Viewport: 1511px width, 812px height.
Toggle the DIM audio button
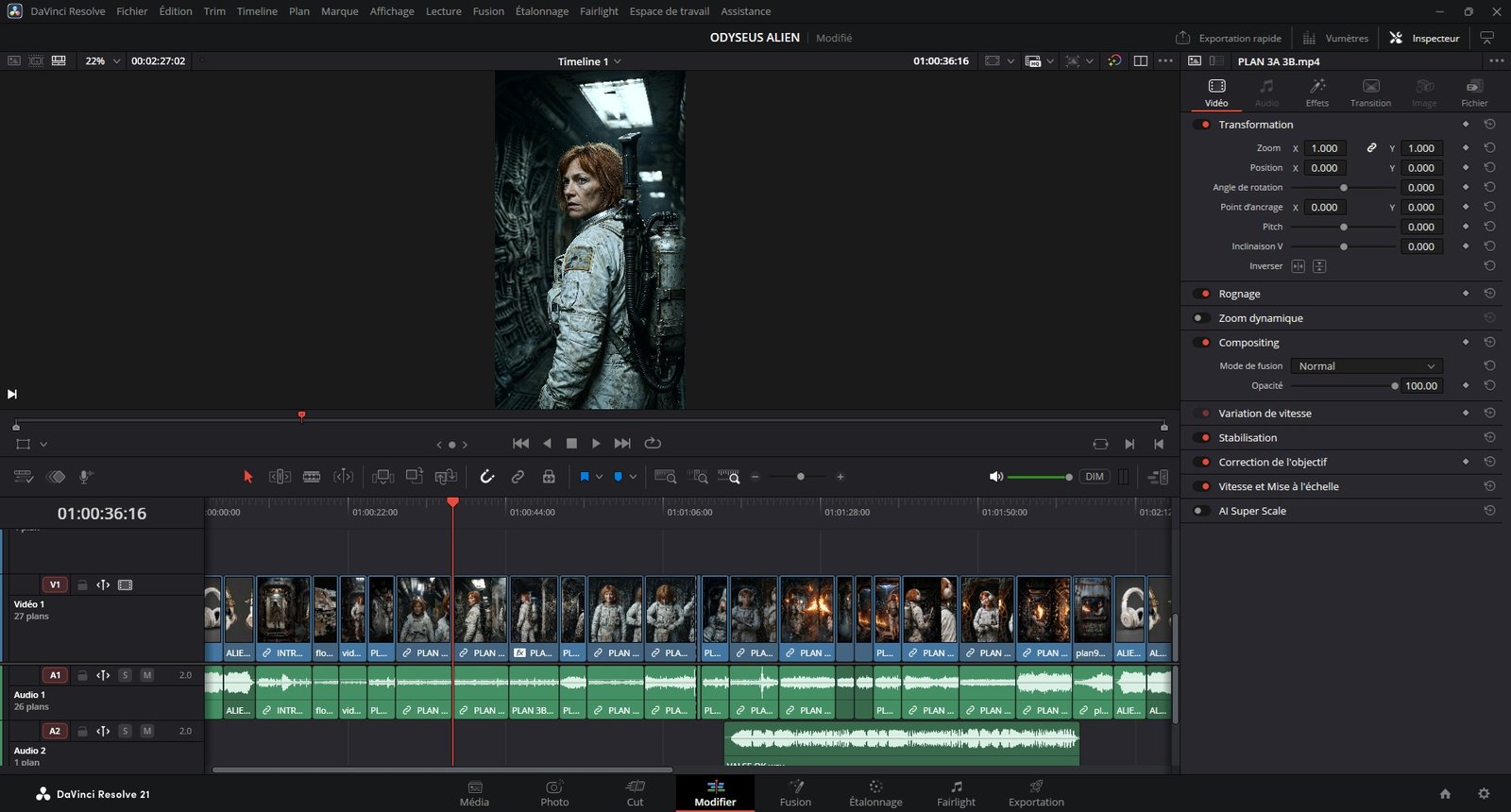(1095, 477)
